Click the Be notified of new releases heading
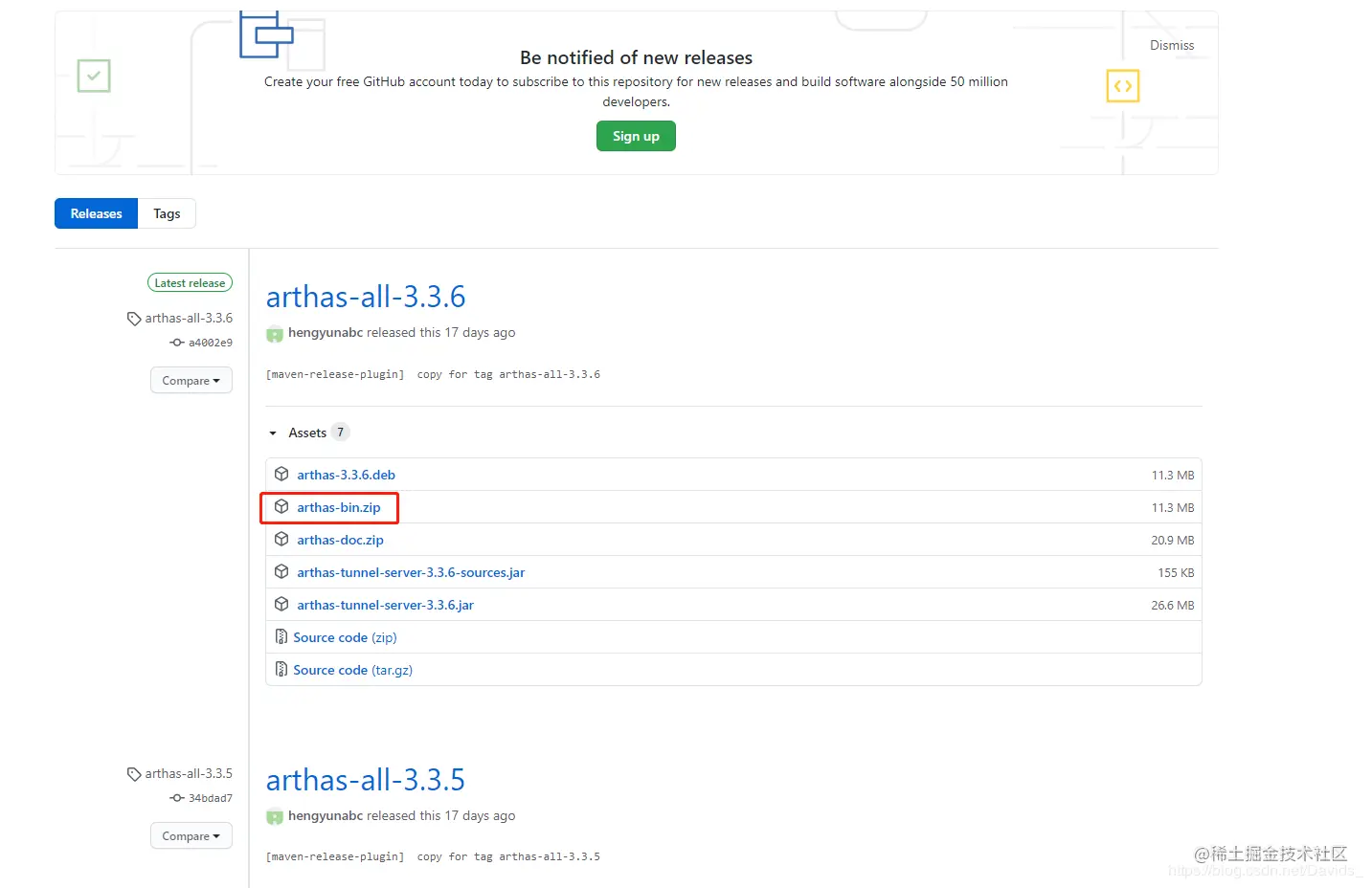 click(x=636, y=57)
